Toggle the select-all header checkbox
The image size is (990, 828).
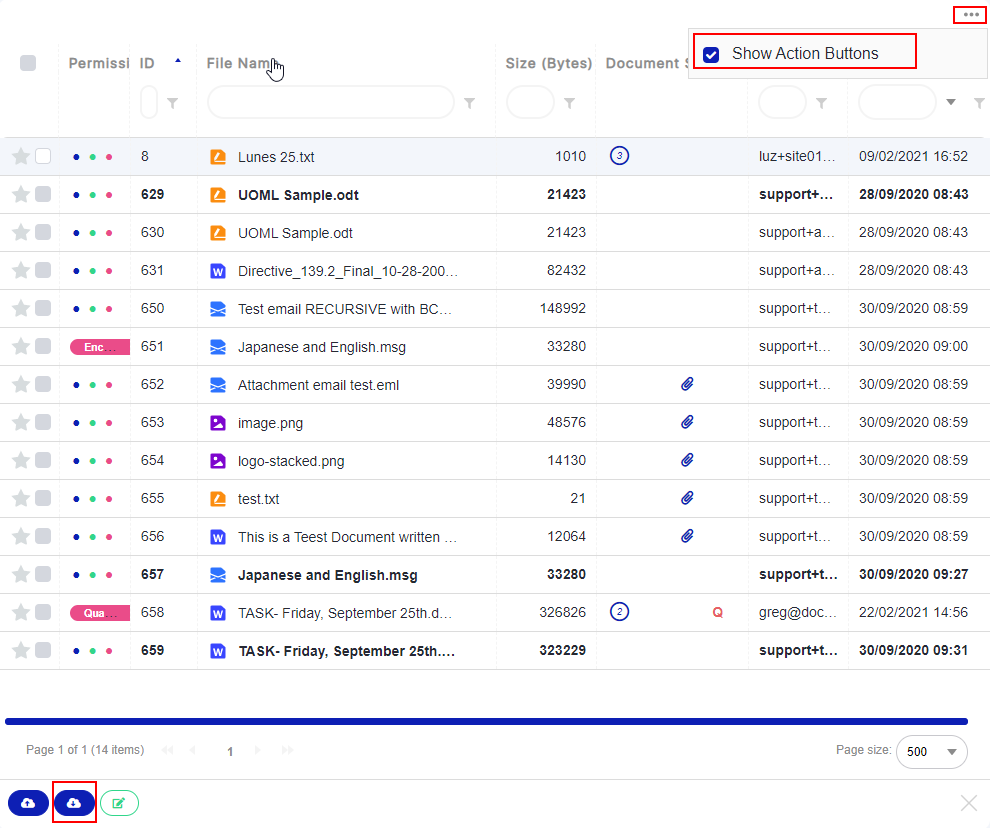[28, 63]
